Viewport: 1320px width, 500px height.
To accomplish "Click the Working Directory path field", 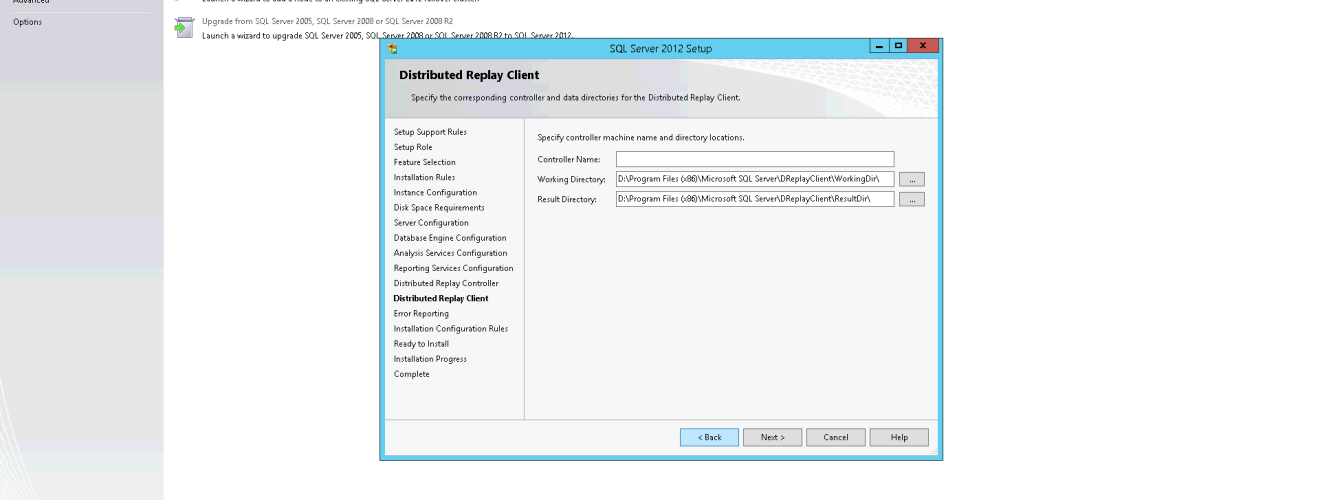I will [x=755, y=179].
